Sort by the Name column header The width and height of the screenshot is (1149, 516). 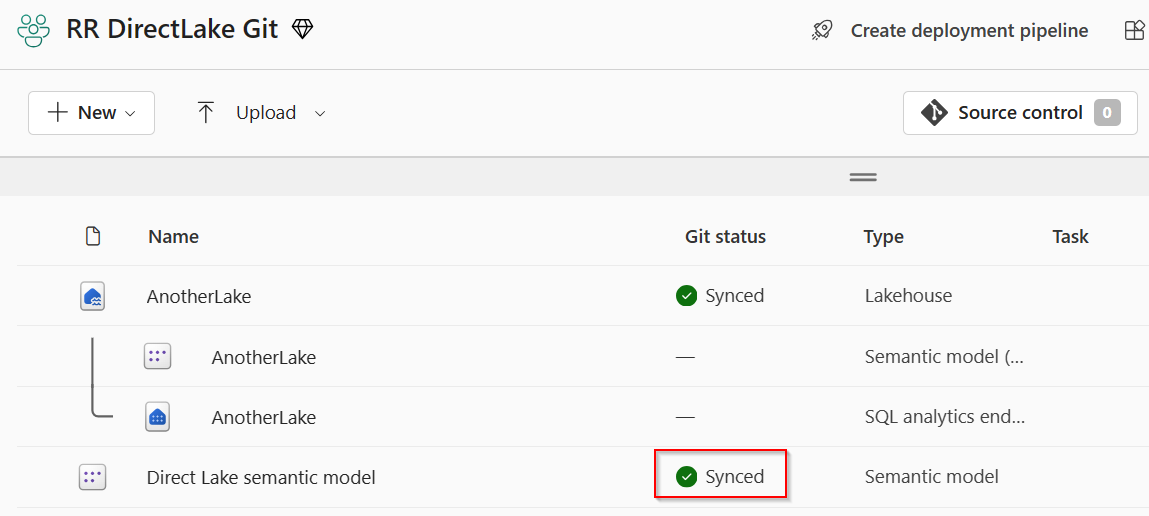(x=173, y=237)
